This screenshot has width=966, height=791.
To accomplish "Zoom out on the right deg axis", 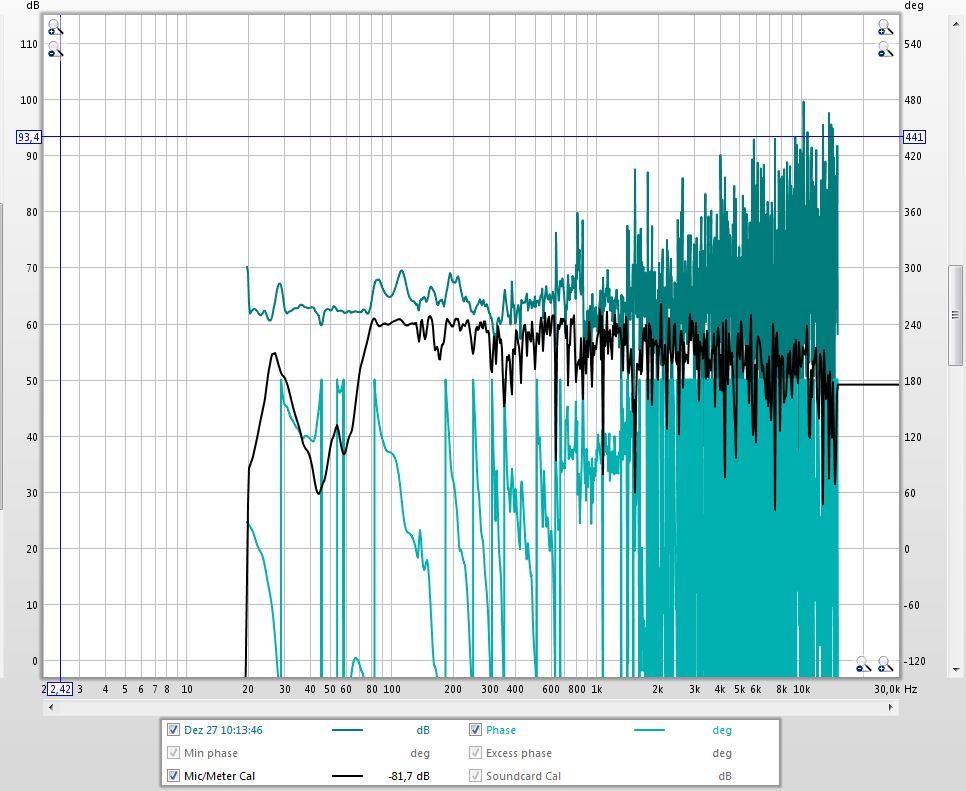I will [x=885, y=49].
